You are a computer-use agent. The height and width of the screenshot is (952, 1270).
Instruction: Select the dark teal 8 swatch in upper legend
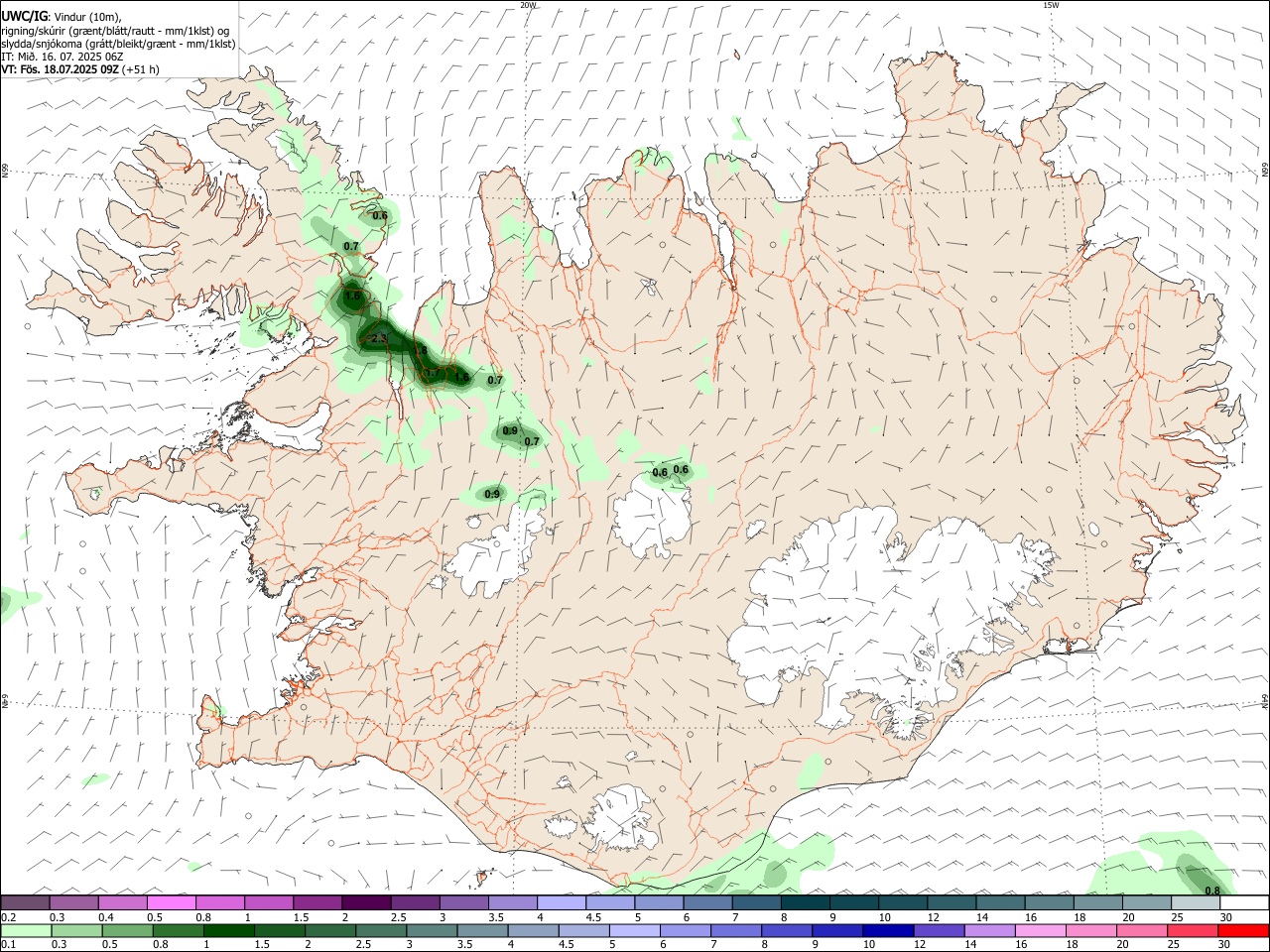coord(806,902)
